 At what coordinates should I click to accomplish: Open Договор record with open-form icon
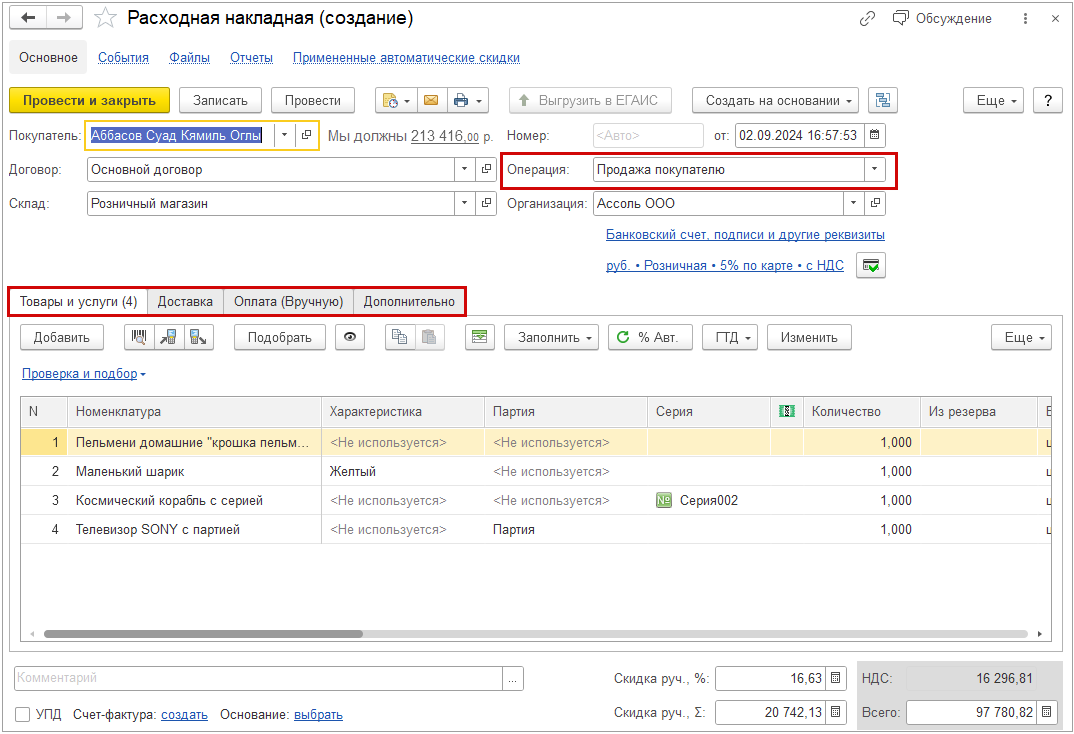tap(486, 169)
